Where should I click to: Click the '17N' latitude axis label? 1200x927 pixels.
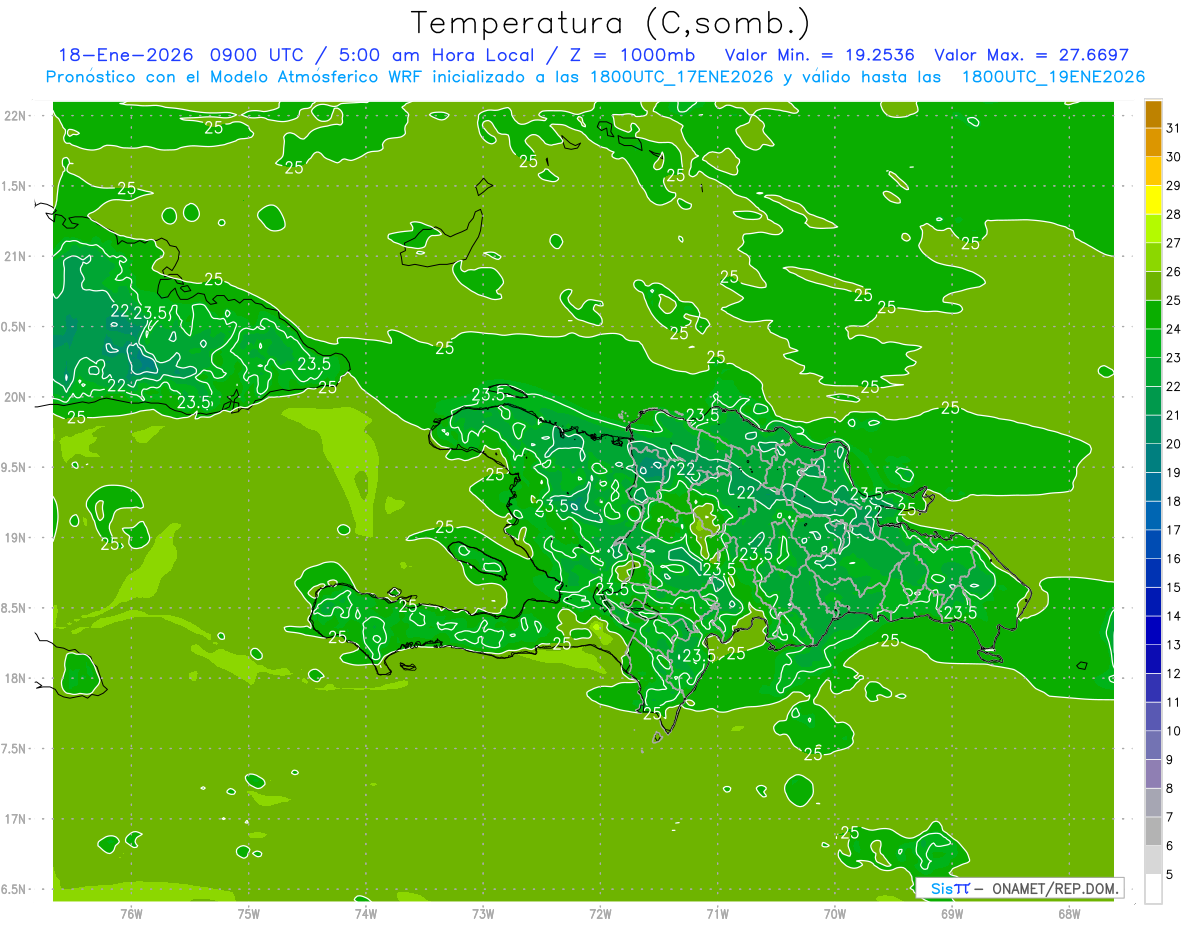15,819
